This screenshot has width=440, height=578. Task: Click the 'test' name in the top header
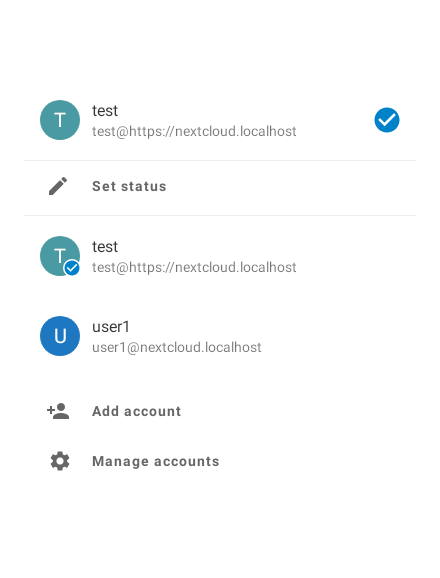point(105,111)
